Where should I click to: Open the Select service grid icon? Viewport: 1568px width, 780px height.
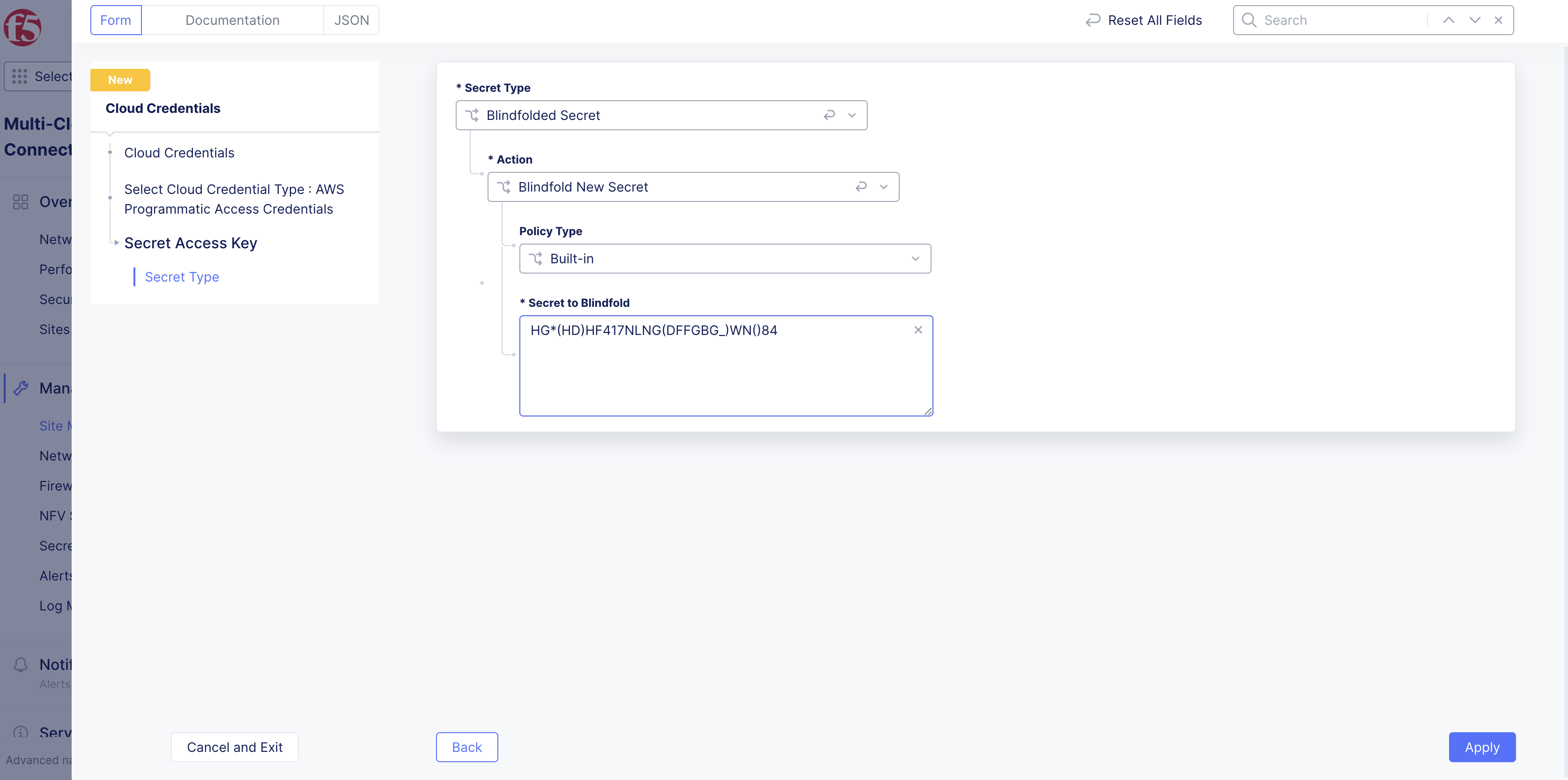click(x=20, y=76)
